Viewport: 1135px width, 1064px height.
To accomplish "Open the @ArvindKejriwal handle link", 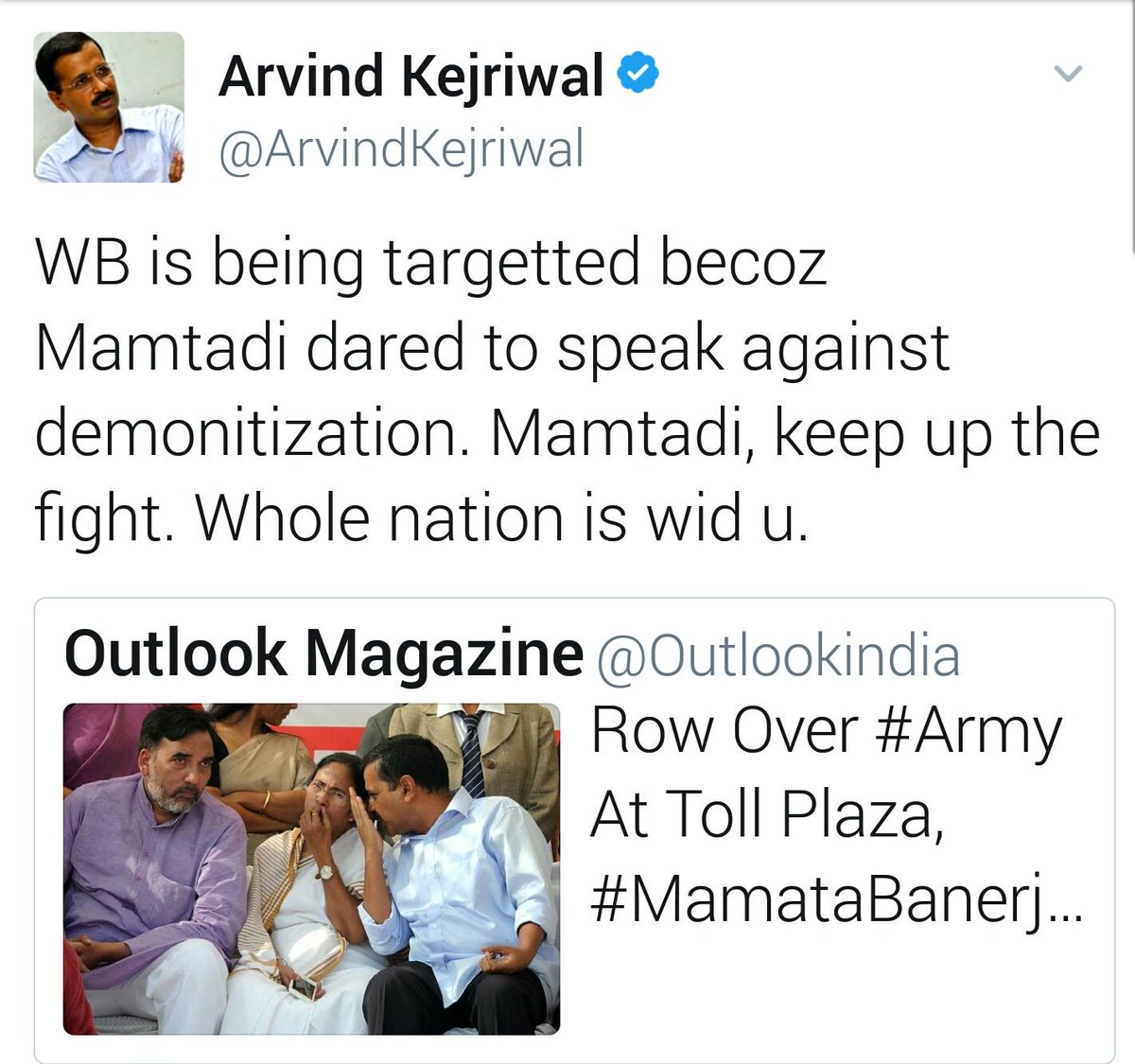I will coord(402,150).
